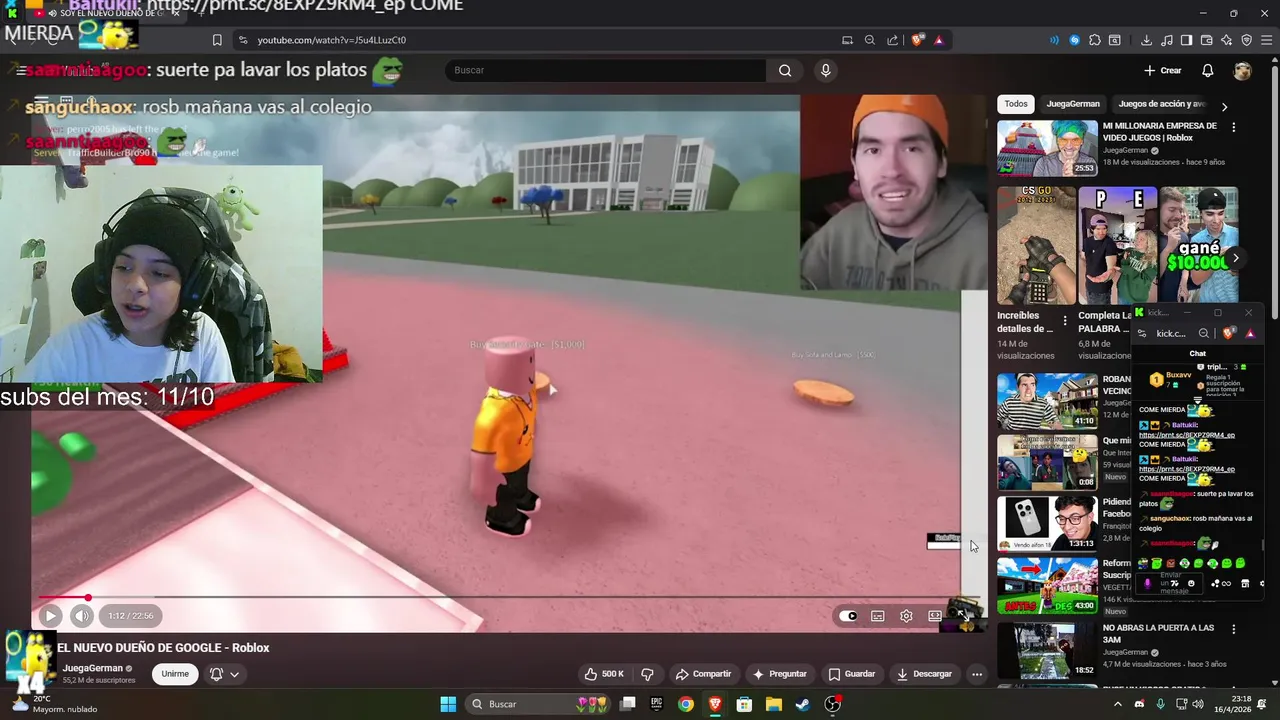Start voice search with microphone icon
The image size is (1280, 720).
pyautogui.click(x=825, y=70)
